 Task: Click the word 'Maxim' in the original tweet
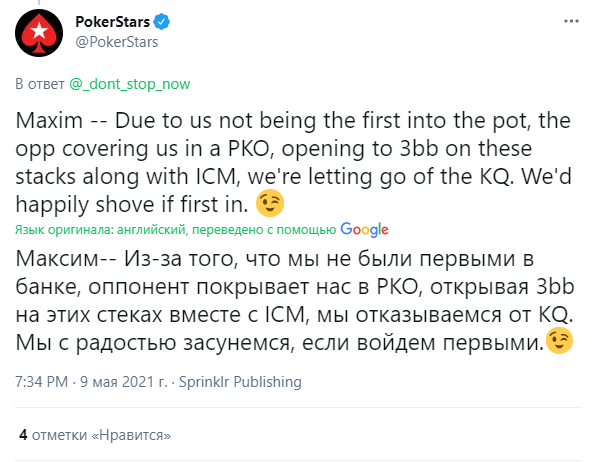pos(49,121)
